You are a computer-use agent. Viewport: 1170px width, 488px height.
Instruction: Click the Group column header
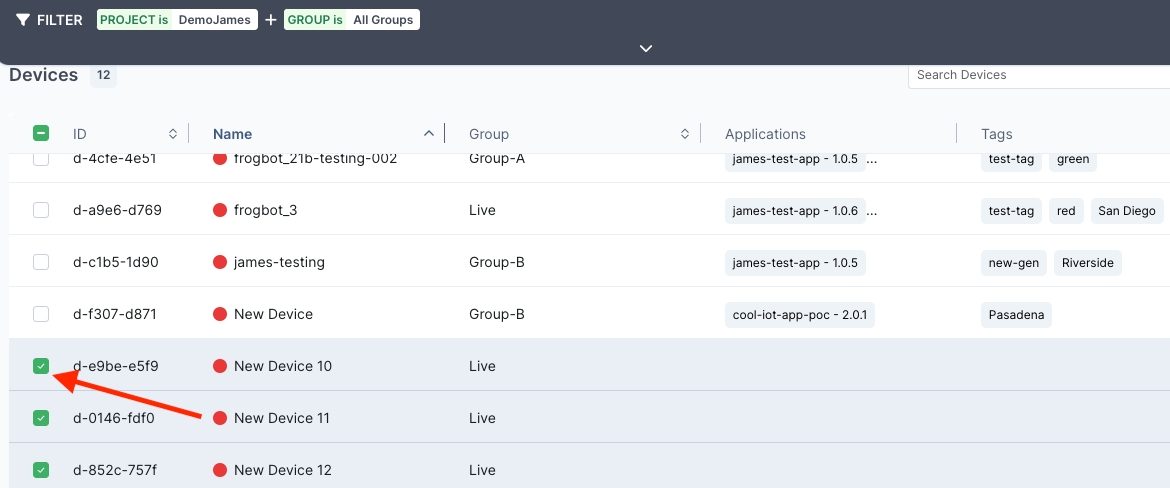(x=489, y=134)
